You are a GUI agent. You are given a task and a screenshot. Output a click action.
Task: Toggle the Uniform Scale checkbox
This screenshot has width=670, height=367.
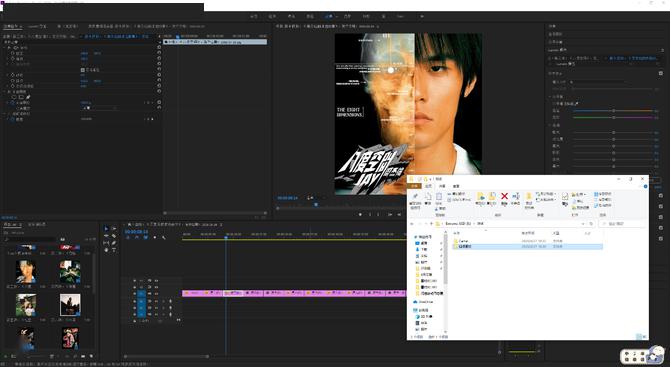click(82, 70)
